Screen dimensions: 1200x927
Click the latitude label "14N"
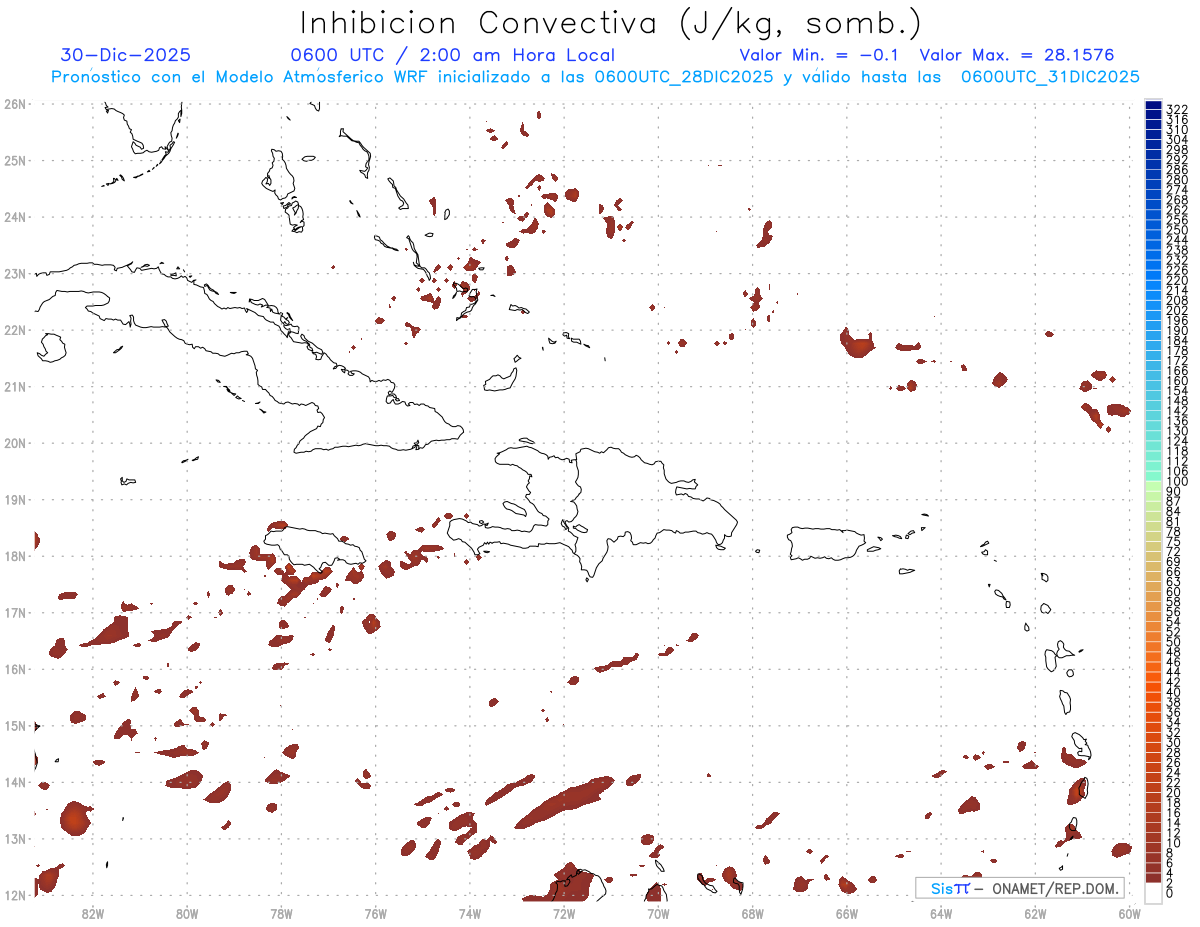[x=15, y=783]
